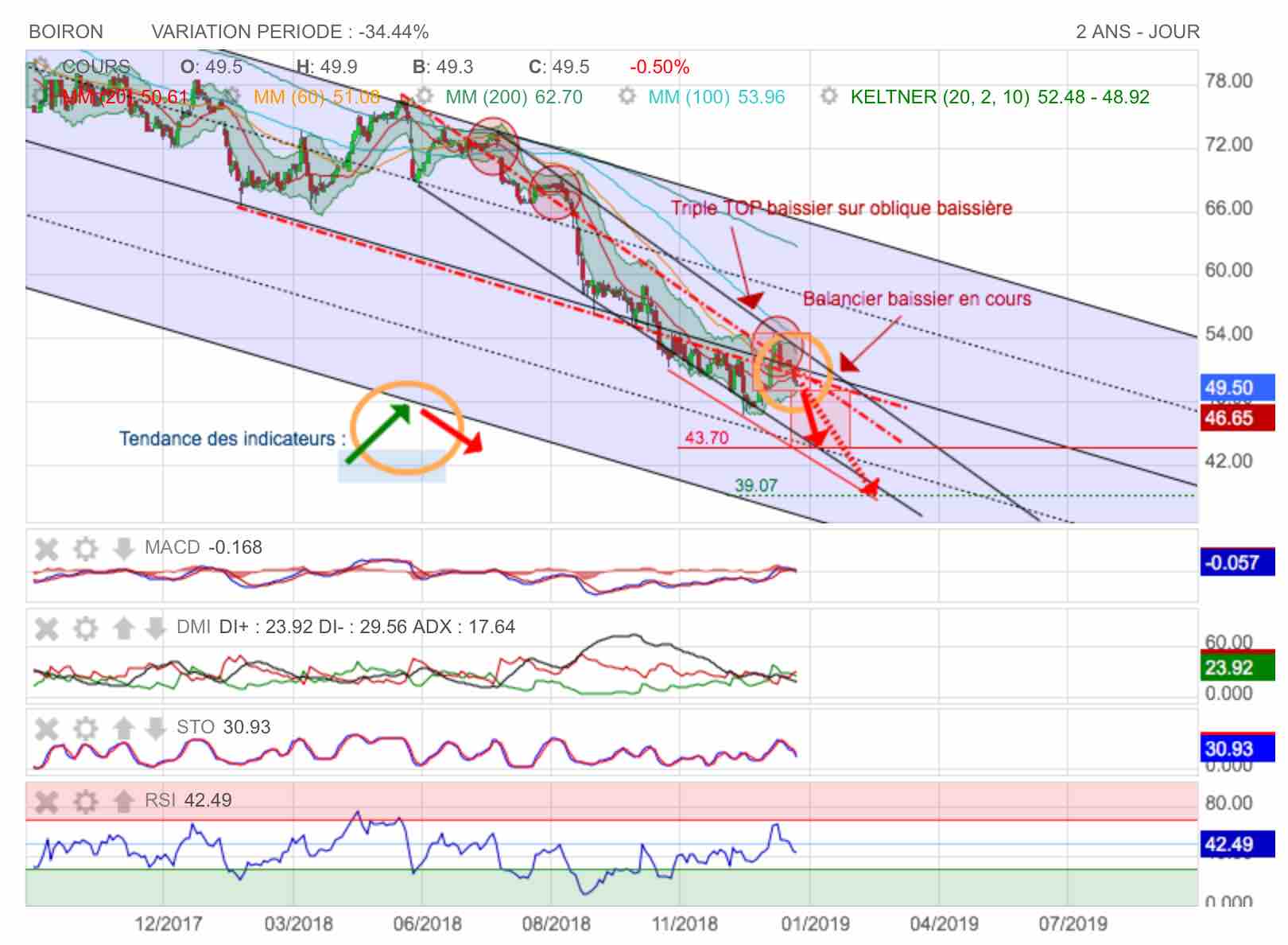The image size is (1288, 945).
Task: Click the 43.70 support level label
Action: [706, 437]
